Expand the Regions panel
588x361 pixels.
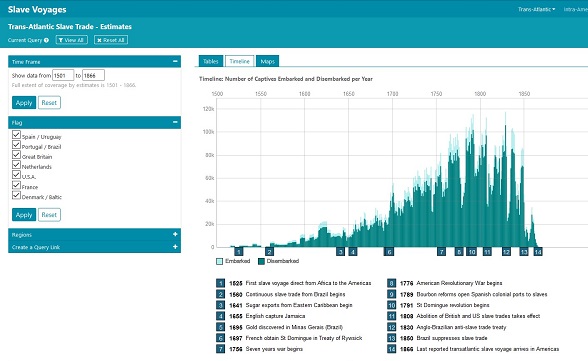click(x=175, y=234)
